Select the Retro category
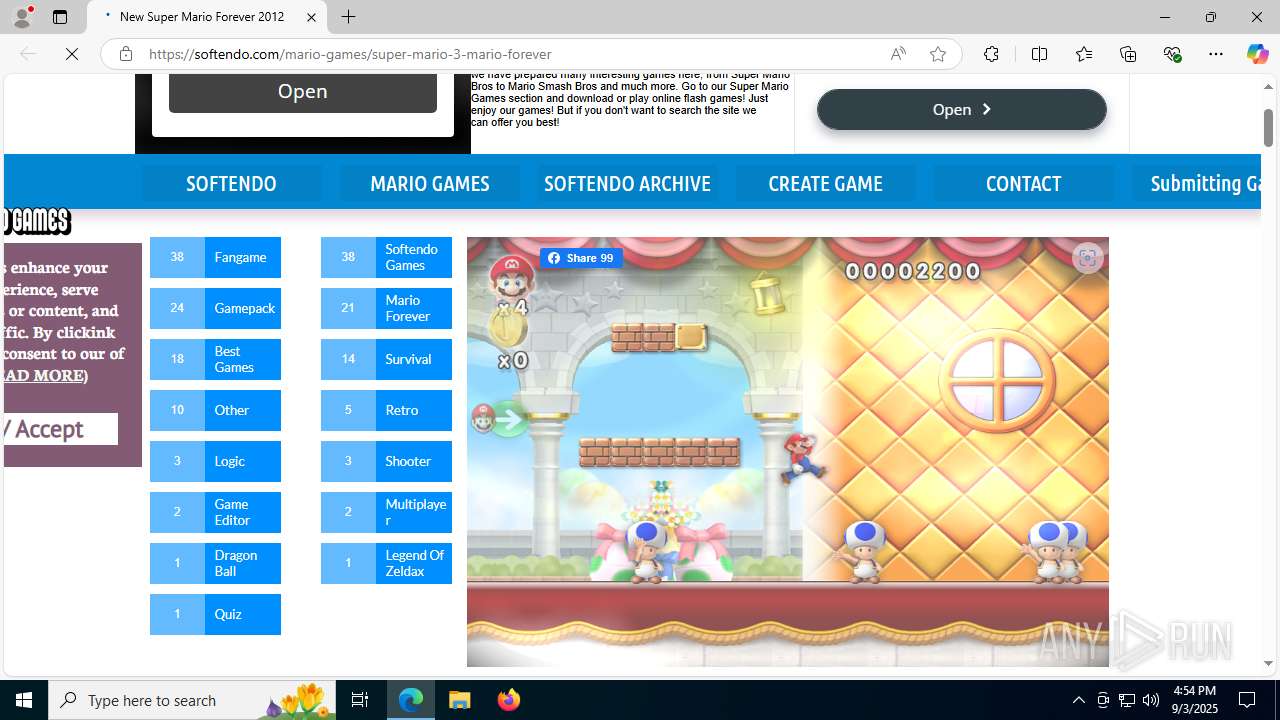 [x=386, y=410]
